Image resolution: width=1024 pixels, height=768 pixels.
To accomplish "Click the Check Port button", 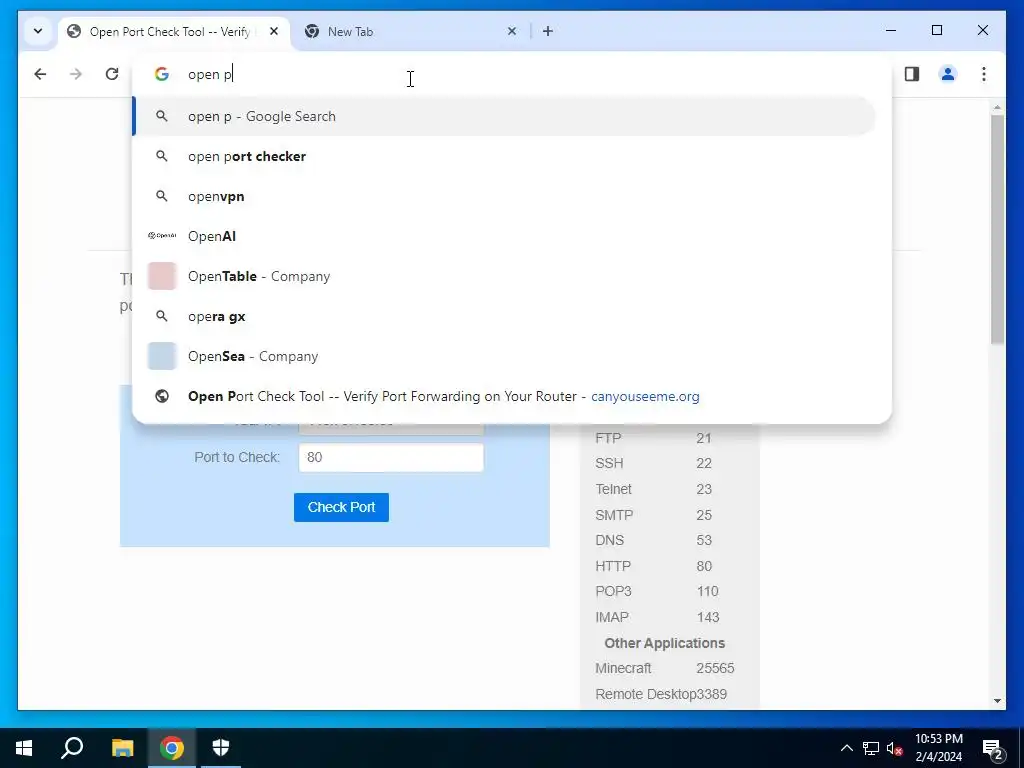I will coord(342,507).
